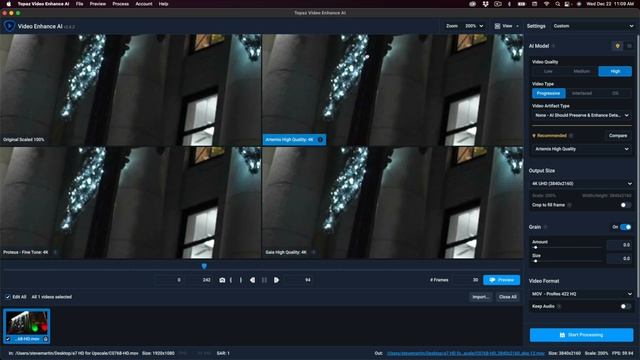This screenshot has width=640, height=360.
Task: Click the info icon beside Keep Audio
Action: tap(559, 306)
